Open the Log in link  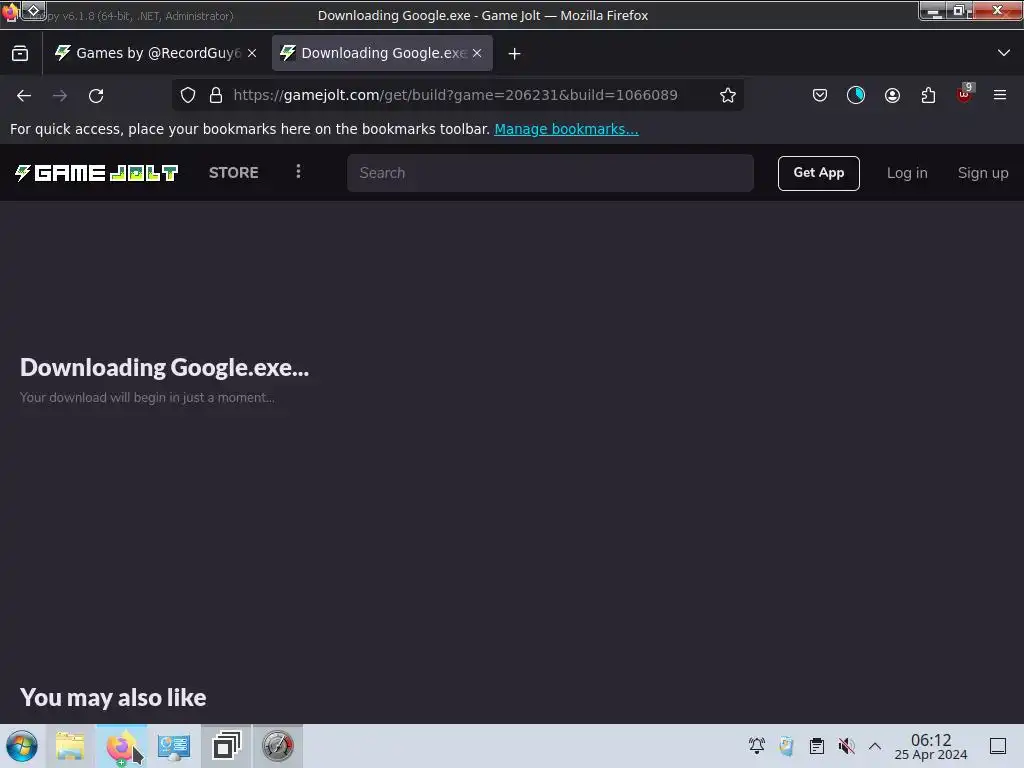pos(907,173)
